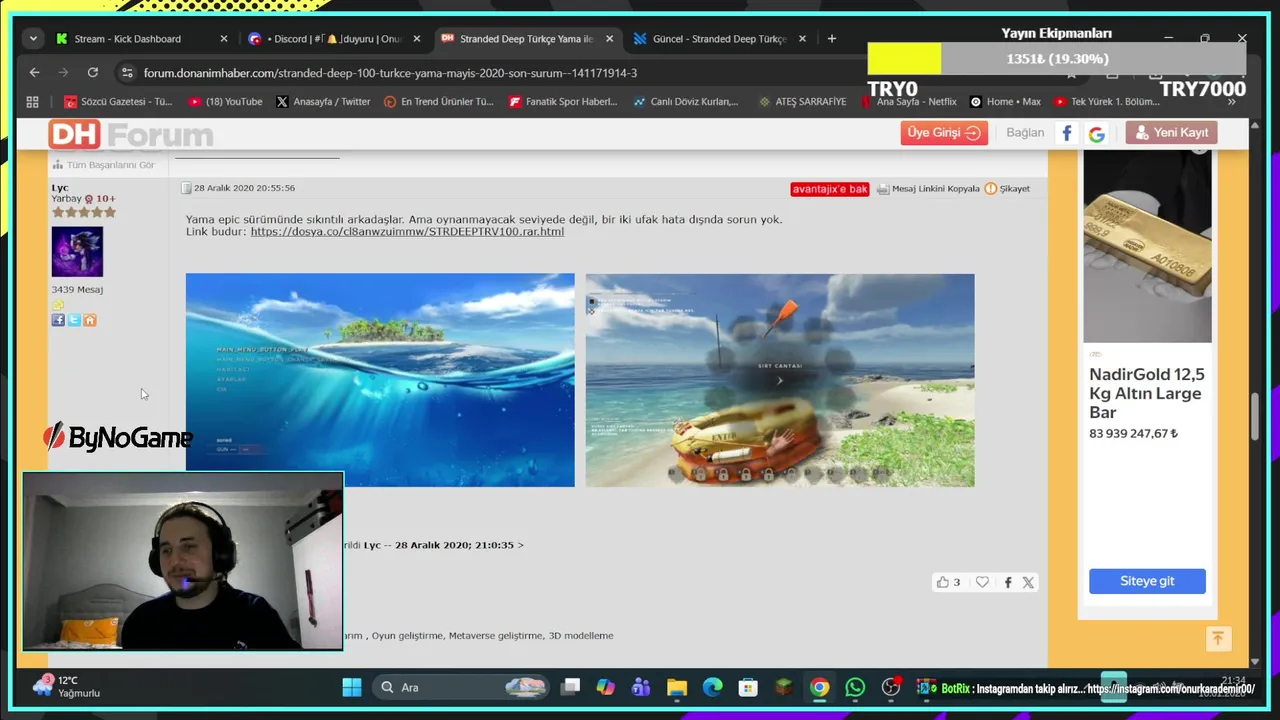Share post on Facebook icon
This screenshot has height=720, width=1280.
pos(1008,582)
